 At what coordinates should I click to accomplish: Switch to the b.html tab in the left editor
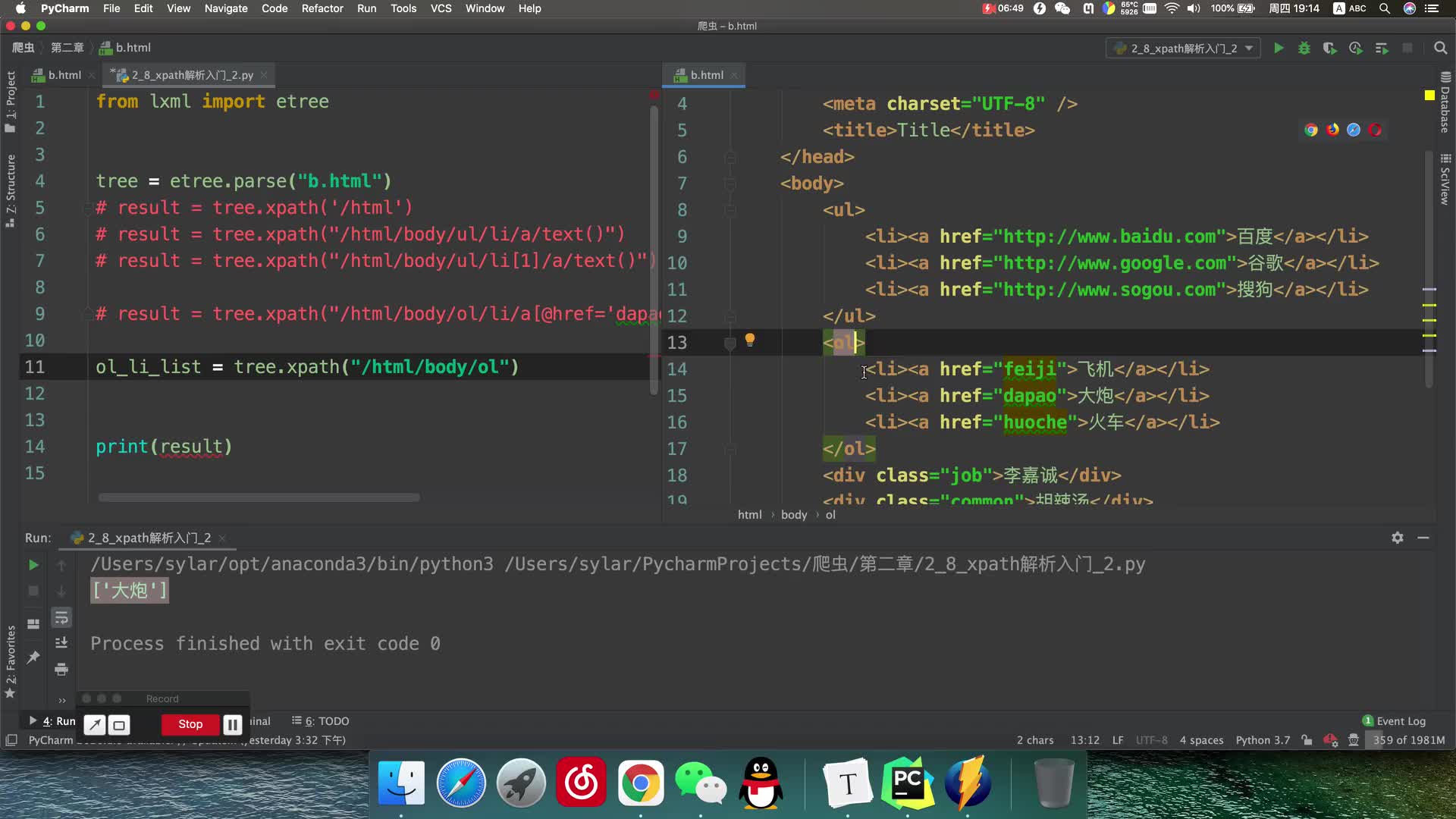[64, 75]
